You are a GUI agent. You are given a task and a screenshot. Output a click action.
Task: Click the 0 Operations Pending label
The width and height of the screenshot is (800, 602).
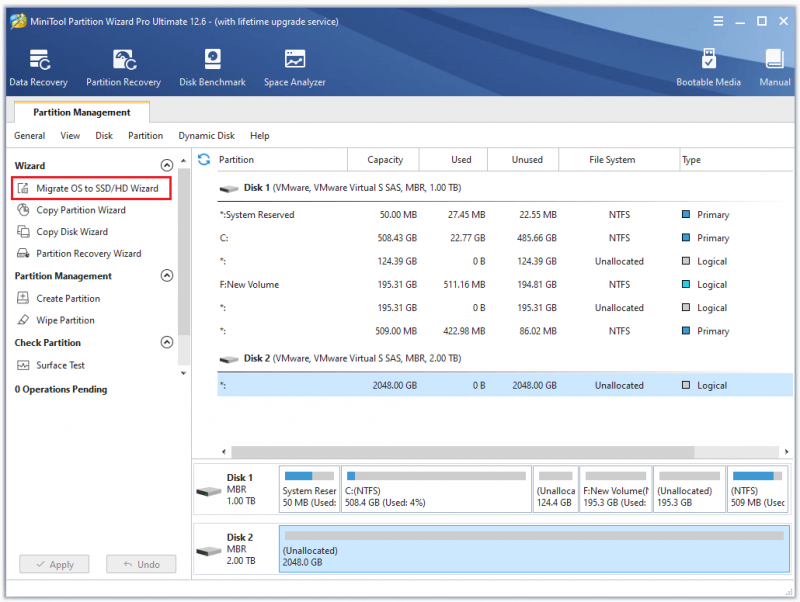tap(61, 389)
